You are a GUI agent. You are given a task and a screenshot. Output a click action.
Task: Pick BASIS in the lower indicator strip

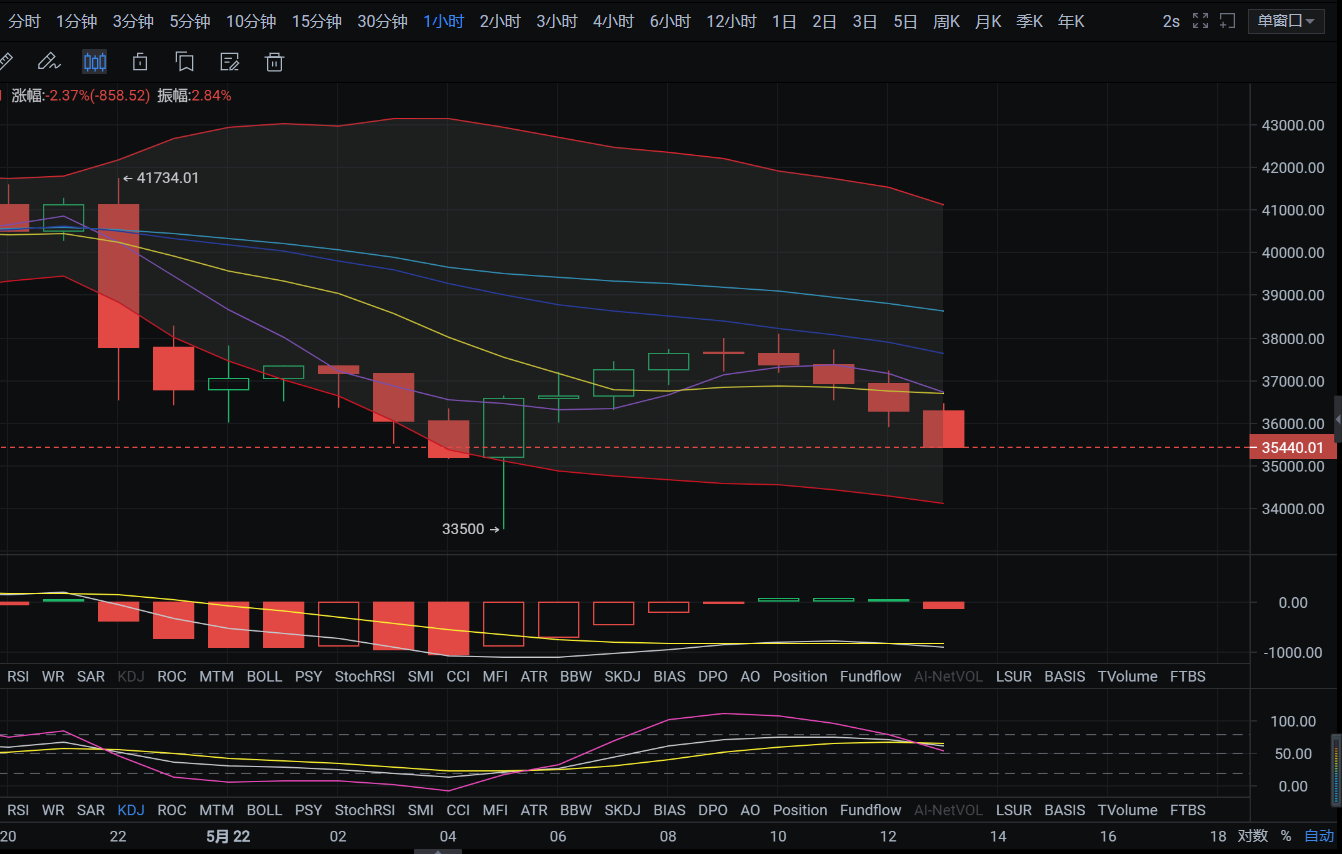coord(1065,810)
